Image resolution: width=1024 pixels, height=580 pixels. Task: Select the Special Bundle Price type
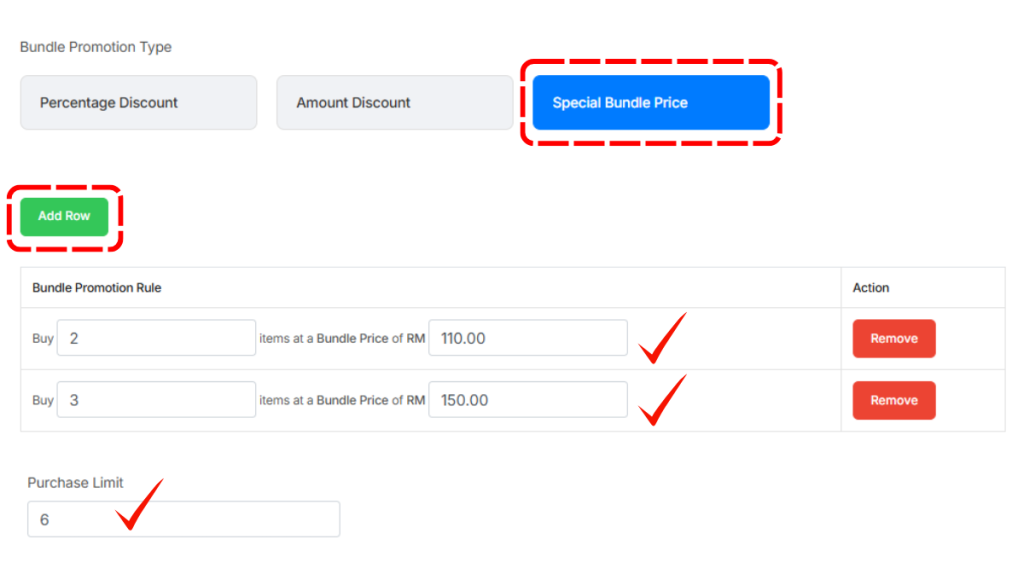point(650,103)
